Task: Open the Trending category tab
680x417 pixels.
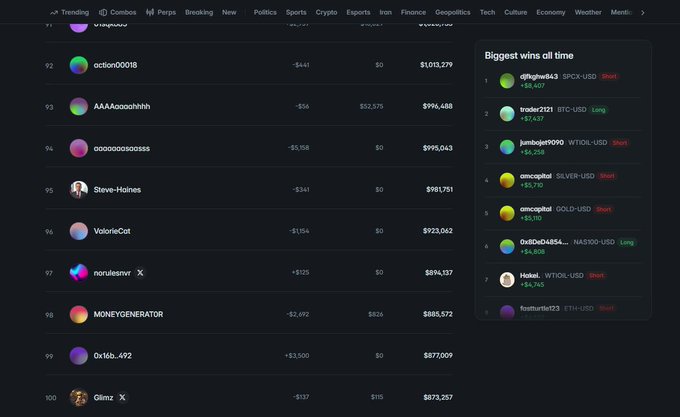Action: [69, 12]
